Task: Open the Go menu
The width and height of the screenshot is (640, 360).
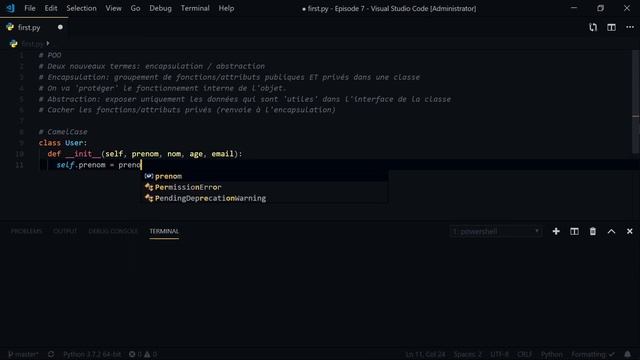Action: (x=135, y=8)
